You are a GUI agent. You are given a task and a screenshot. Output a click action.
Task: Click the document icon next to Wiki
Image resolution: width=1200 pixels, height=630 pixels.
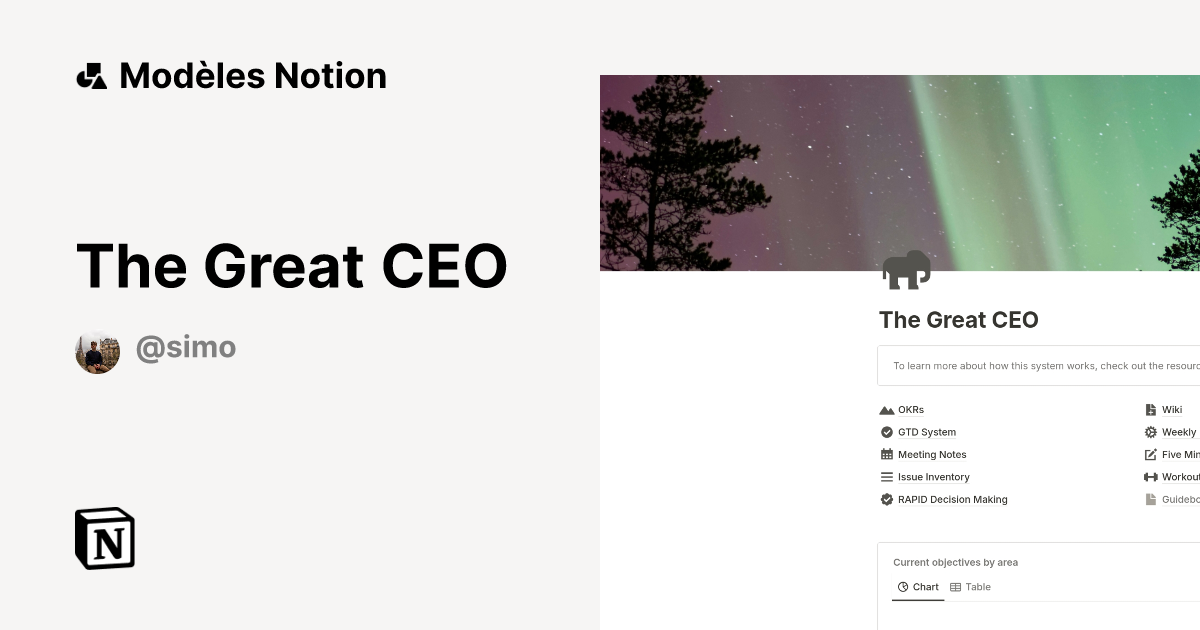click(1150, 409)
